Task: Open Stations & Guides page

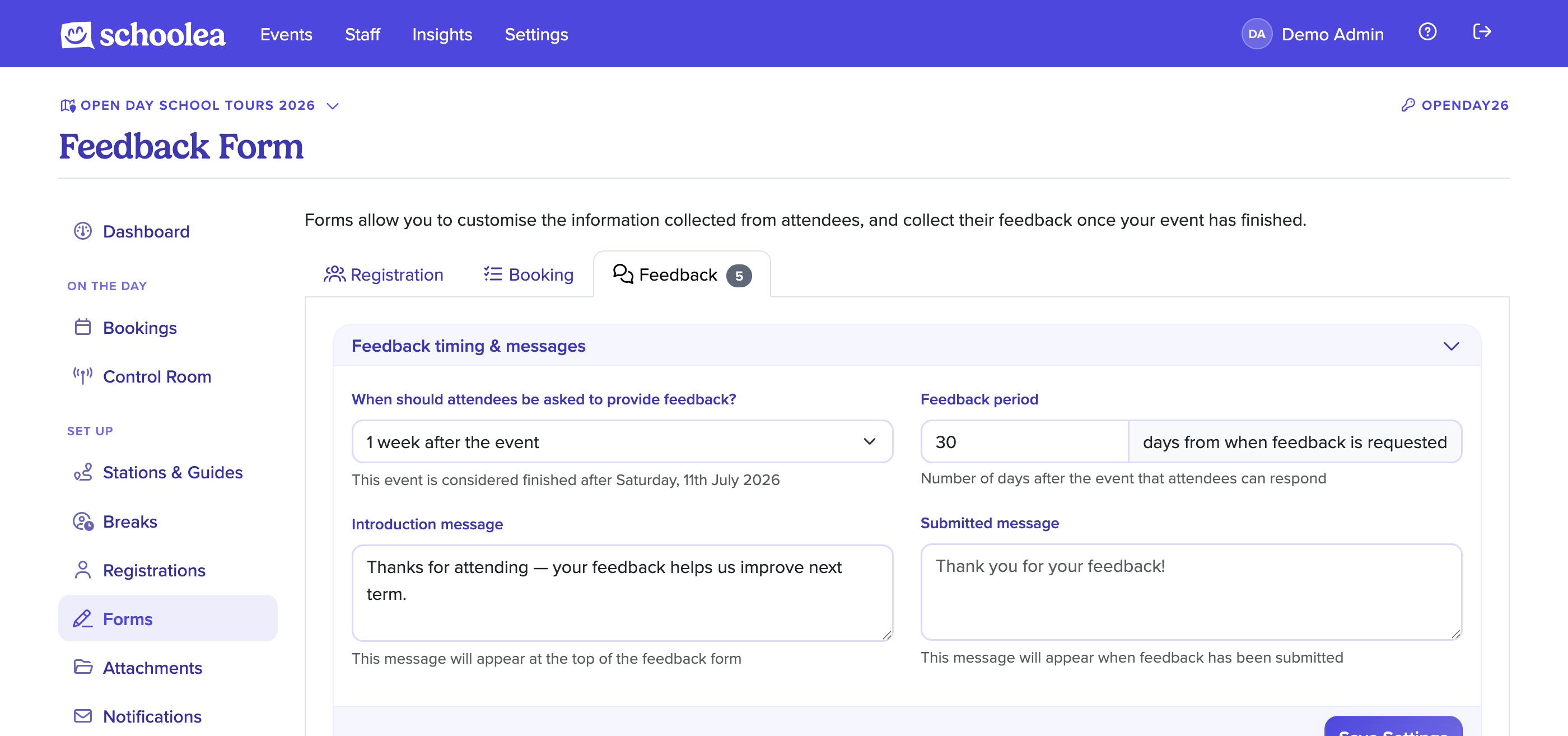Action: pyautogui.click(x=167, y=472)
